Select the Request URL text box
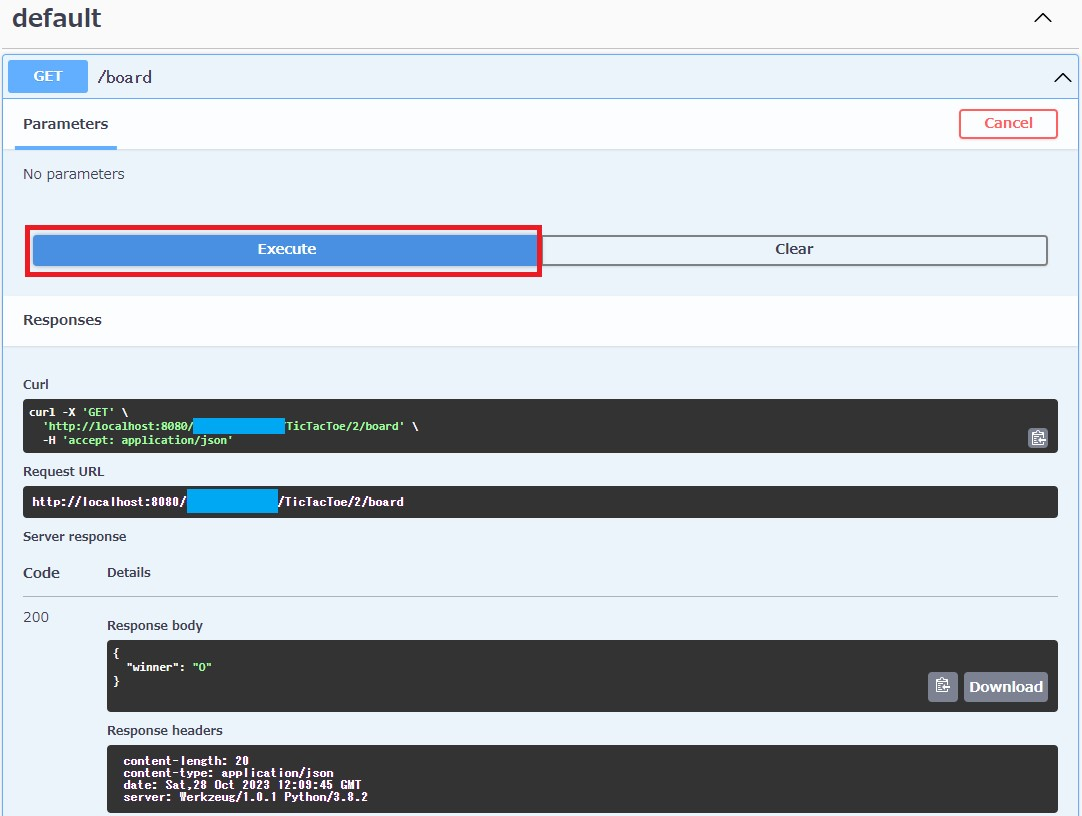 pos(540,502)
